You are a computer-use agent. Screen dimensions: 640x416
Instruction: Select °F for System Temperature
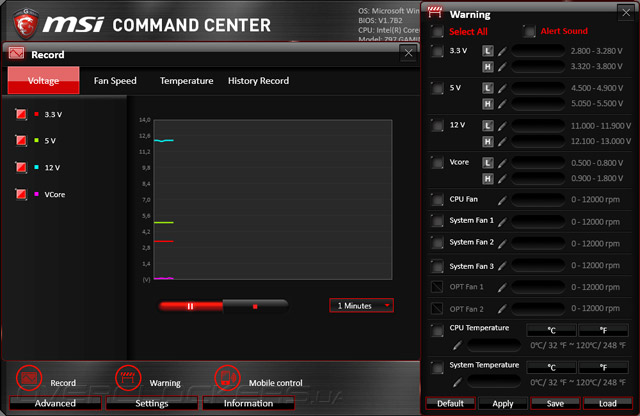(x=603, y=367)
